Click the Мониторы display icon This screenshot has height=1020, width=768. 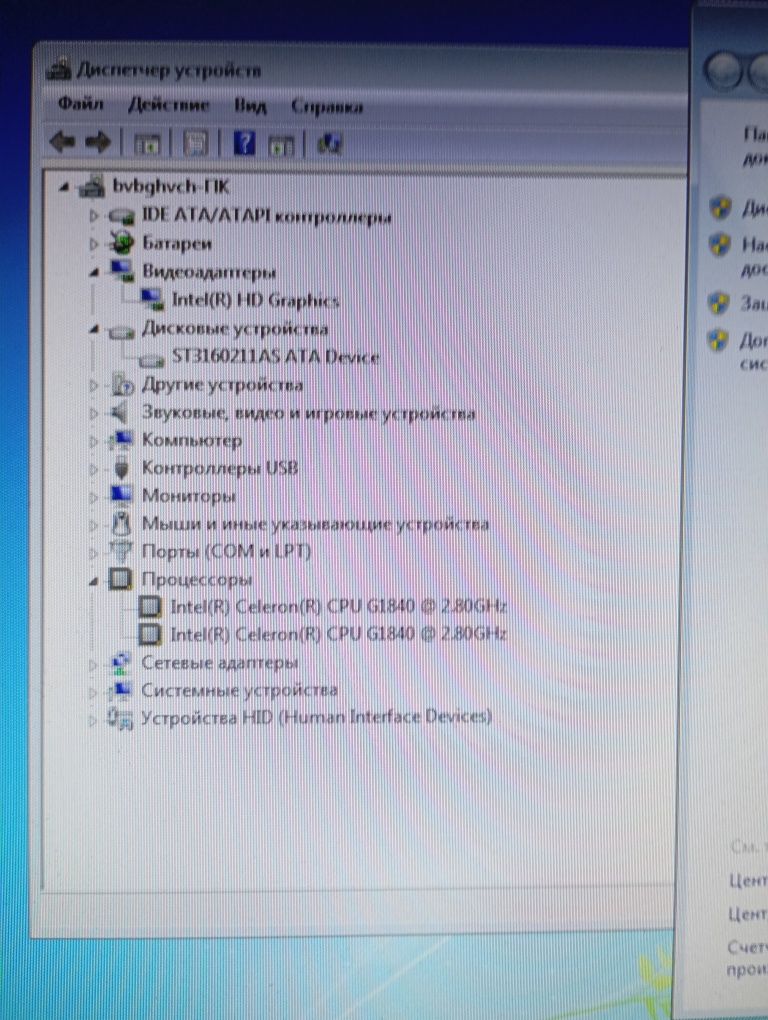point(121,494)
